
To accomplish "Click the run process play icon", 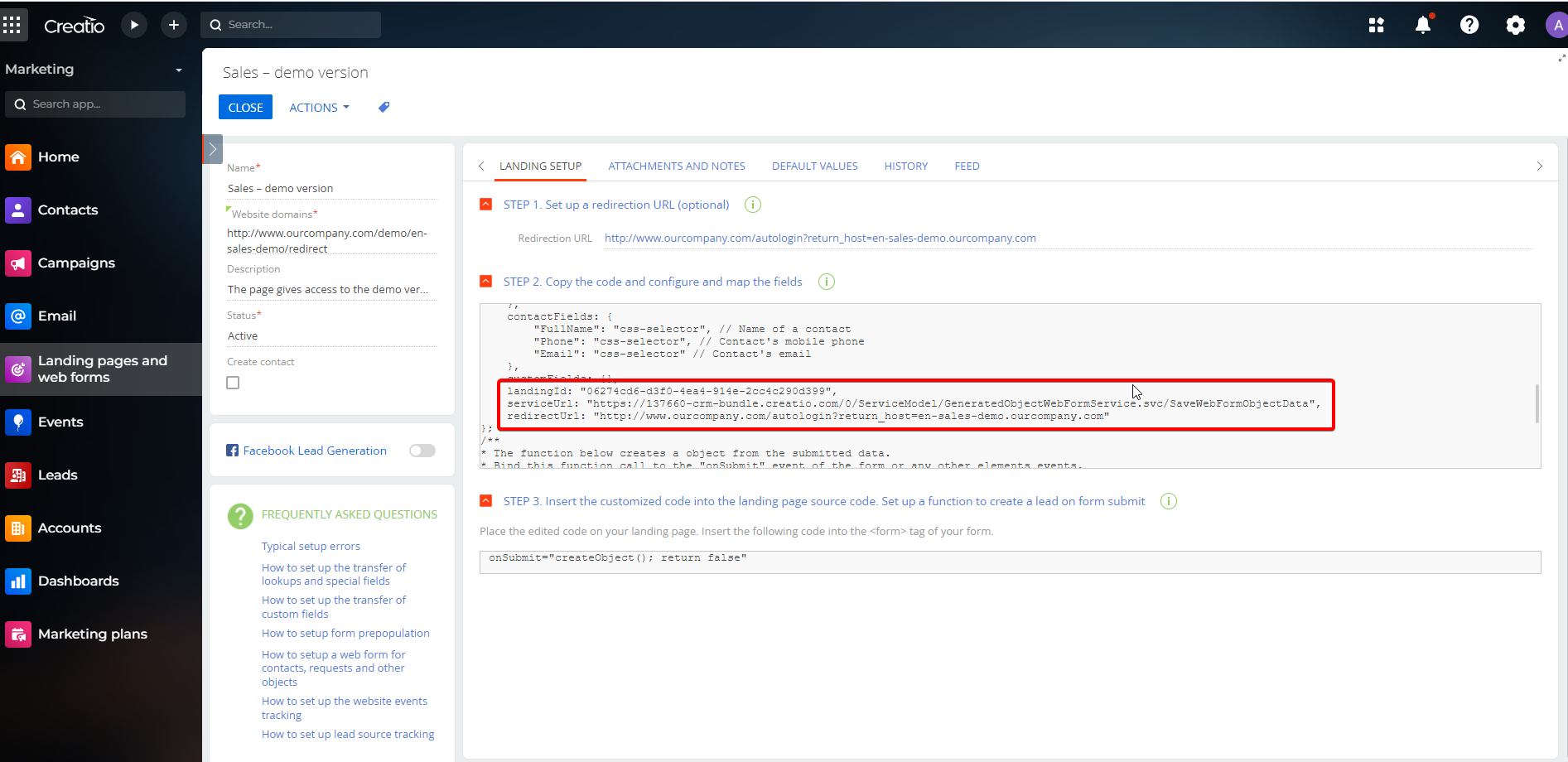I will [x=134, y=25].
